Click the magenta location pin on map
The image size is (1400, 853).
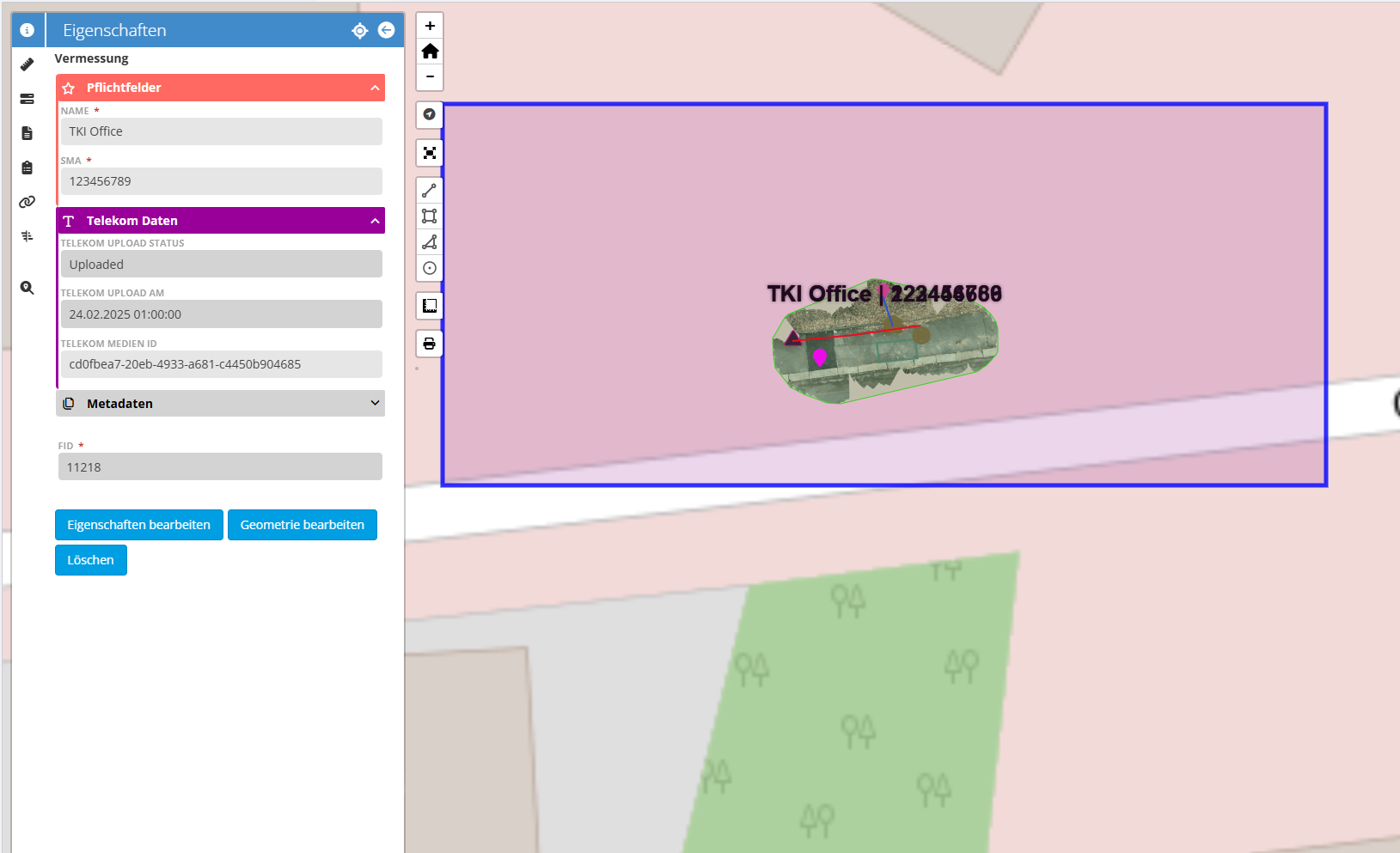point(820,356)
